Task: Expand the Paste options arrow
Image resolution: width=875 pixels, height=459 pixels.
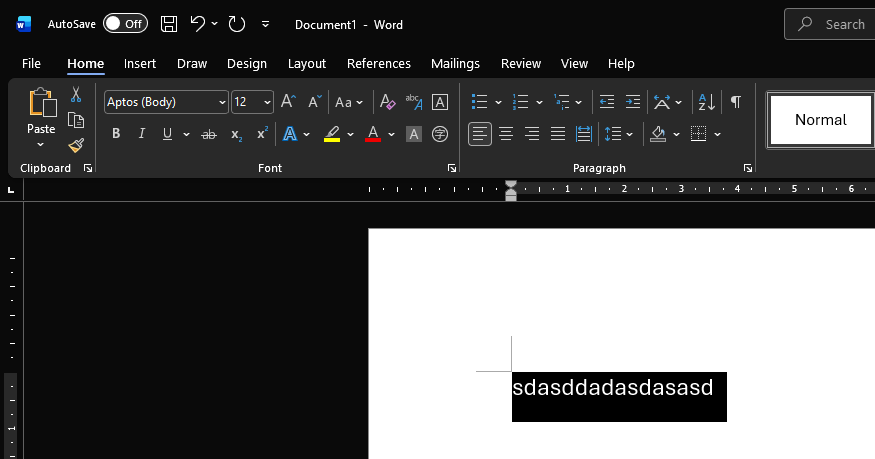Action: [41, 145]
